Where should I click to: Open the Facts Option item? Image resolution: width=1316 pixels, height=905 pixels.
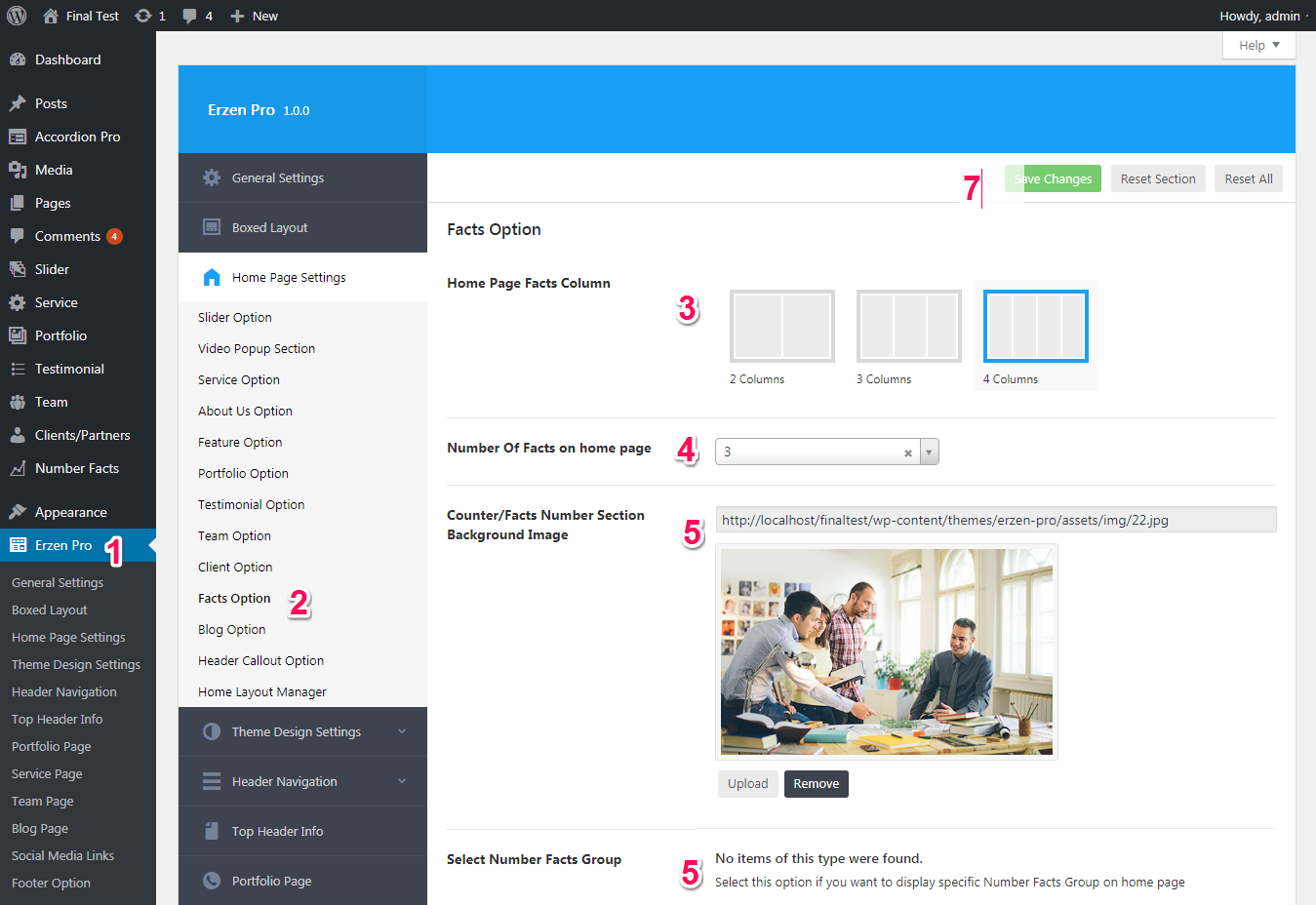click(234, 598)
